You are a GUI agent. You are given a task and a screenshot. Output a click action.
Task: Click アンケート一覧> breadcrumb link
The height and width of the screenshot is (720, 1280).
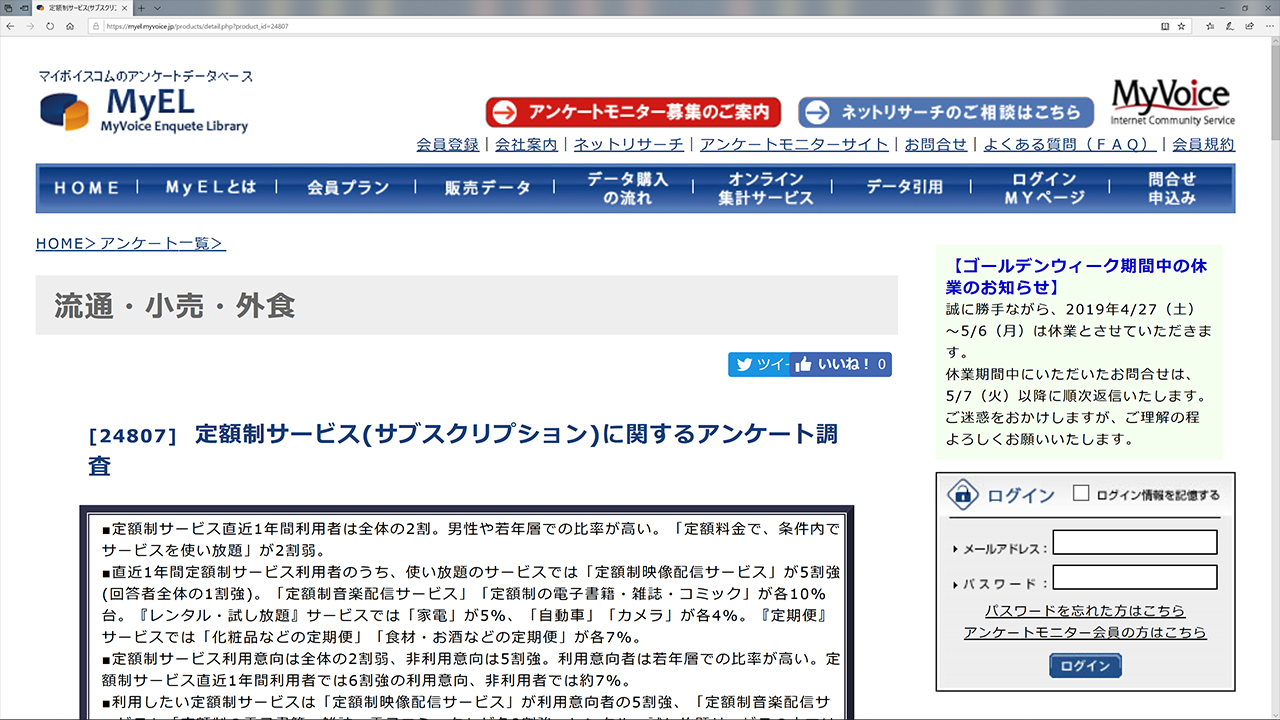point(163,243)
